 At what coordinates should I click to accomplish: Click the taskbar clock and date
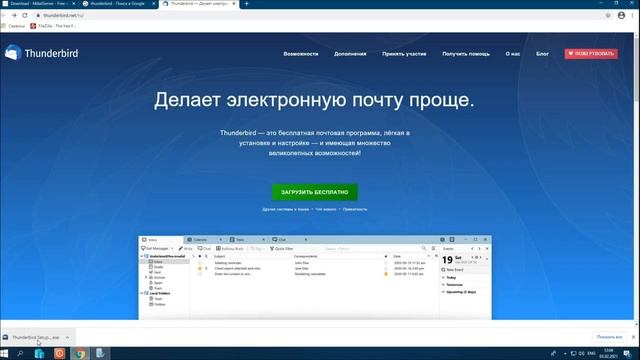tap(609, 353)
